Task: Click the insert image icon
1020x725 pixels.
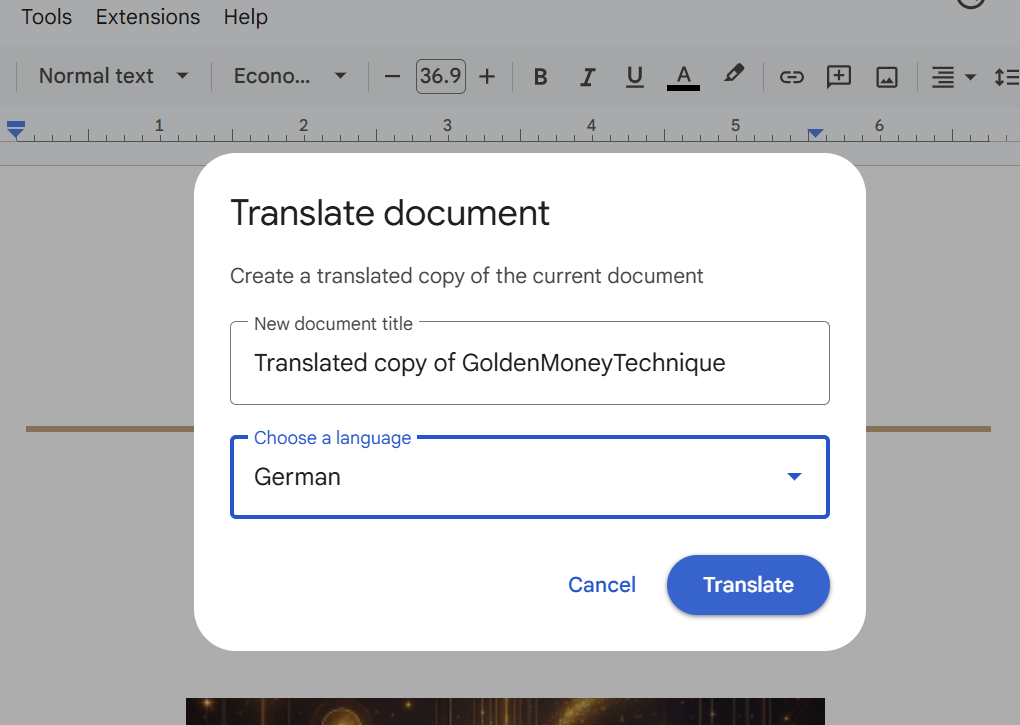Action: pyautogui.click(x=887, y=77)
